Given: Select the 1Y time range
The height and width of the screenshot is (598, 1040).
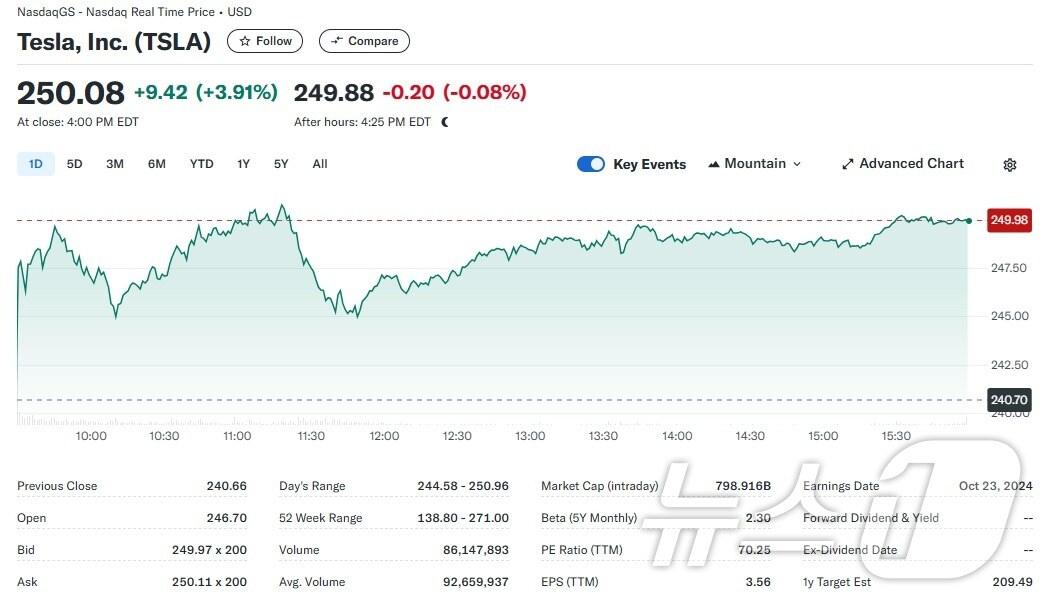Looking at the screenshot, I should [243, 164].
